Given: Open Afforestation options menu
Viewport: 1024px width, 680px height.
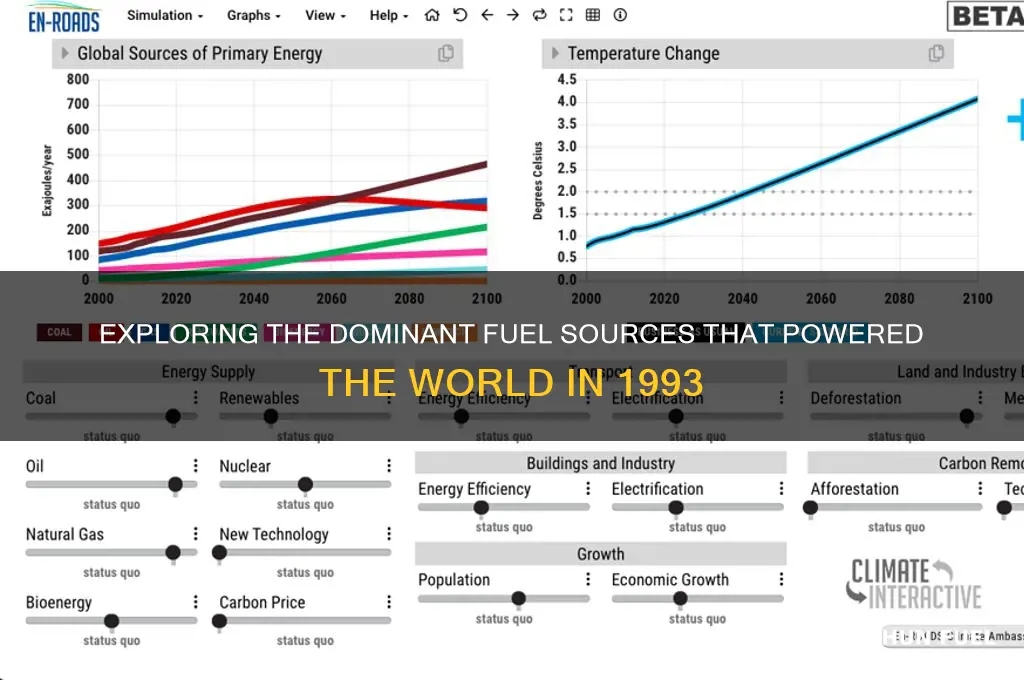Looking at the screenshot, I should (980, 488).
